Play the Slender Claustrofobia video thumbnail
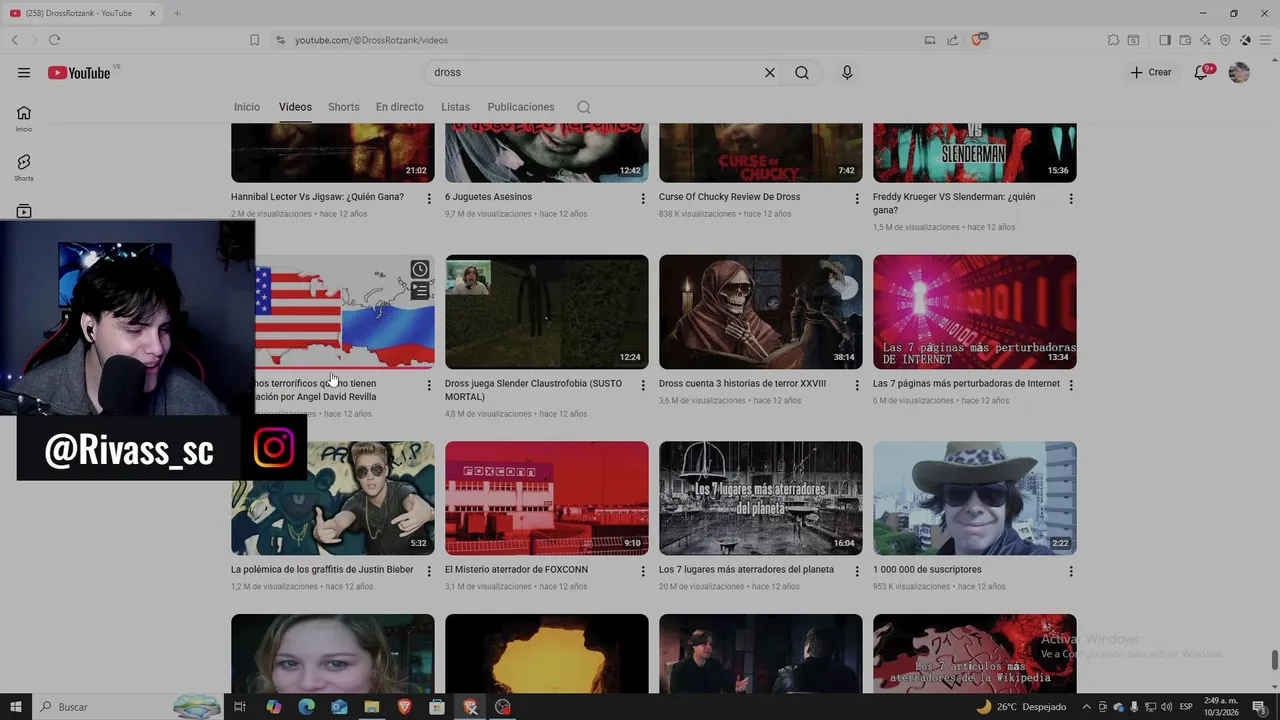 tap(547, 312)
